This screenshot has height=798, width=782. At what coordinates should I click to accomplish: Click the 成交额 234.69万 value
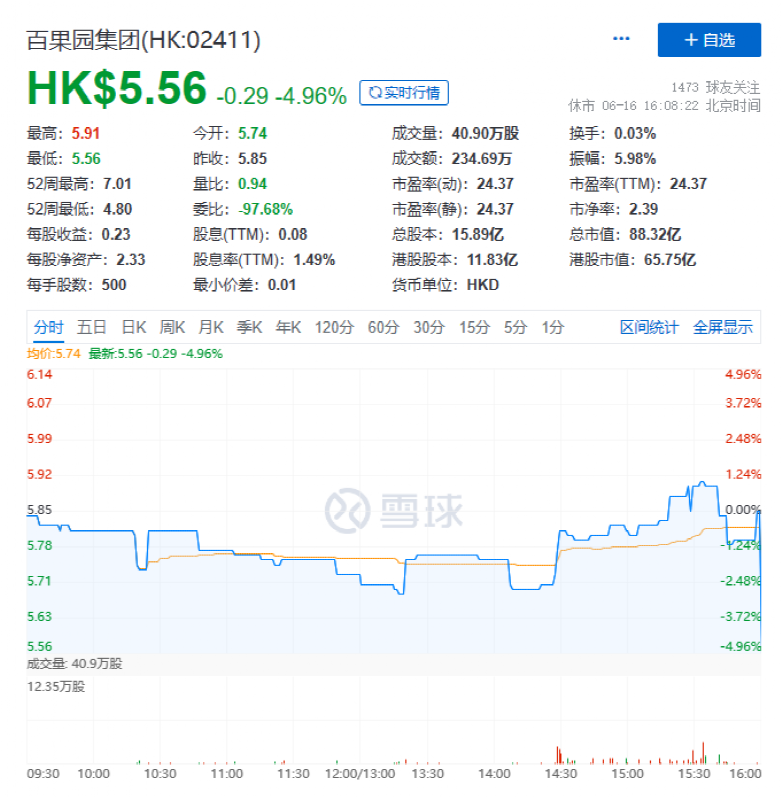point(481,159)
